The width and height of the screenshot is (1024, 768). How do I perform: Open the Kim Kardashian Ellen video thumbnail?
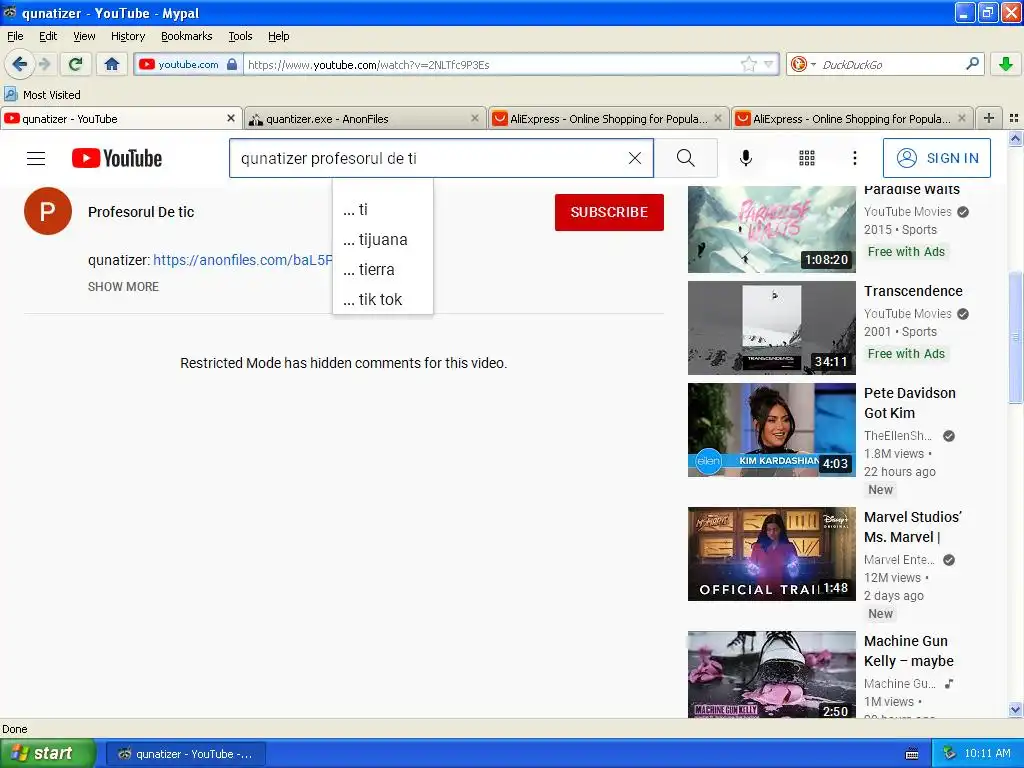coord(771,430)
